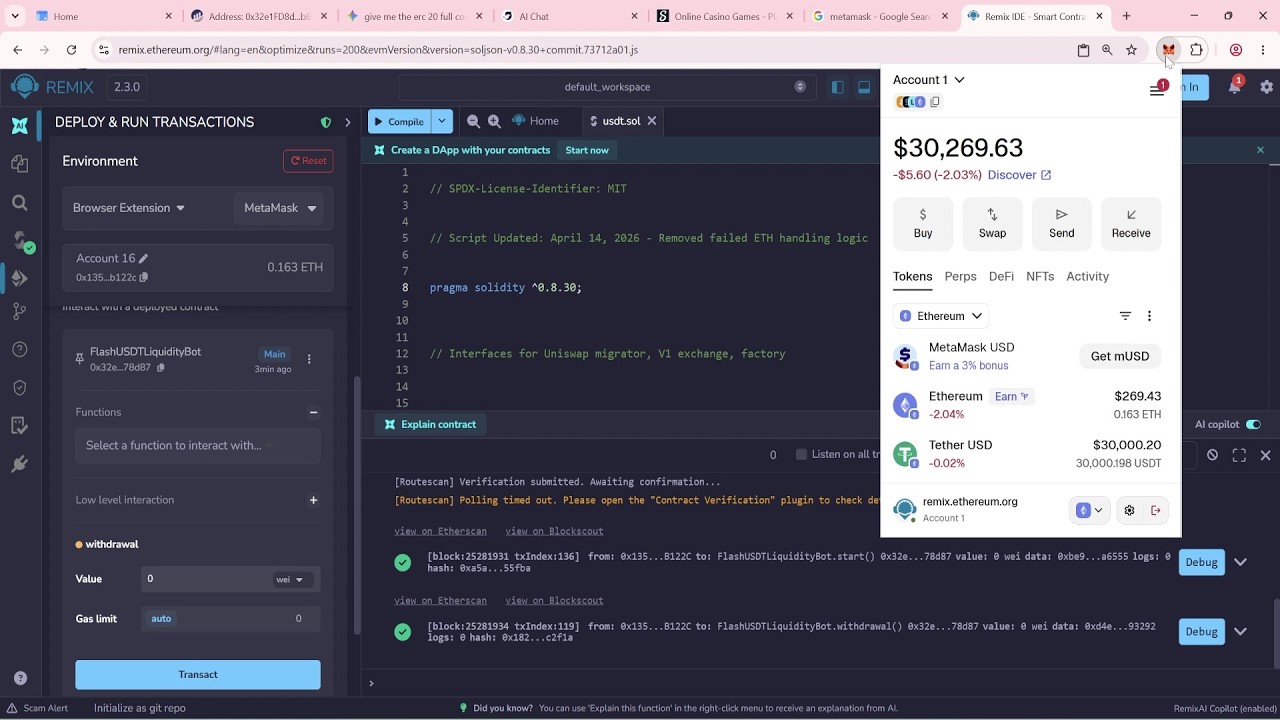Open FlashUSDTLiquidityBot three-dot options menu
Image resolution: width=1280 pixels, height=720 pixels.
pyautogui.click(x=309, y=359)
